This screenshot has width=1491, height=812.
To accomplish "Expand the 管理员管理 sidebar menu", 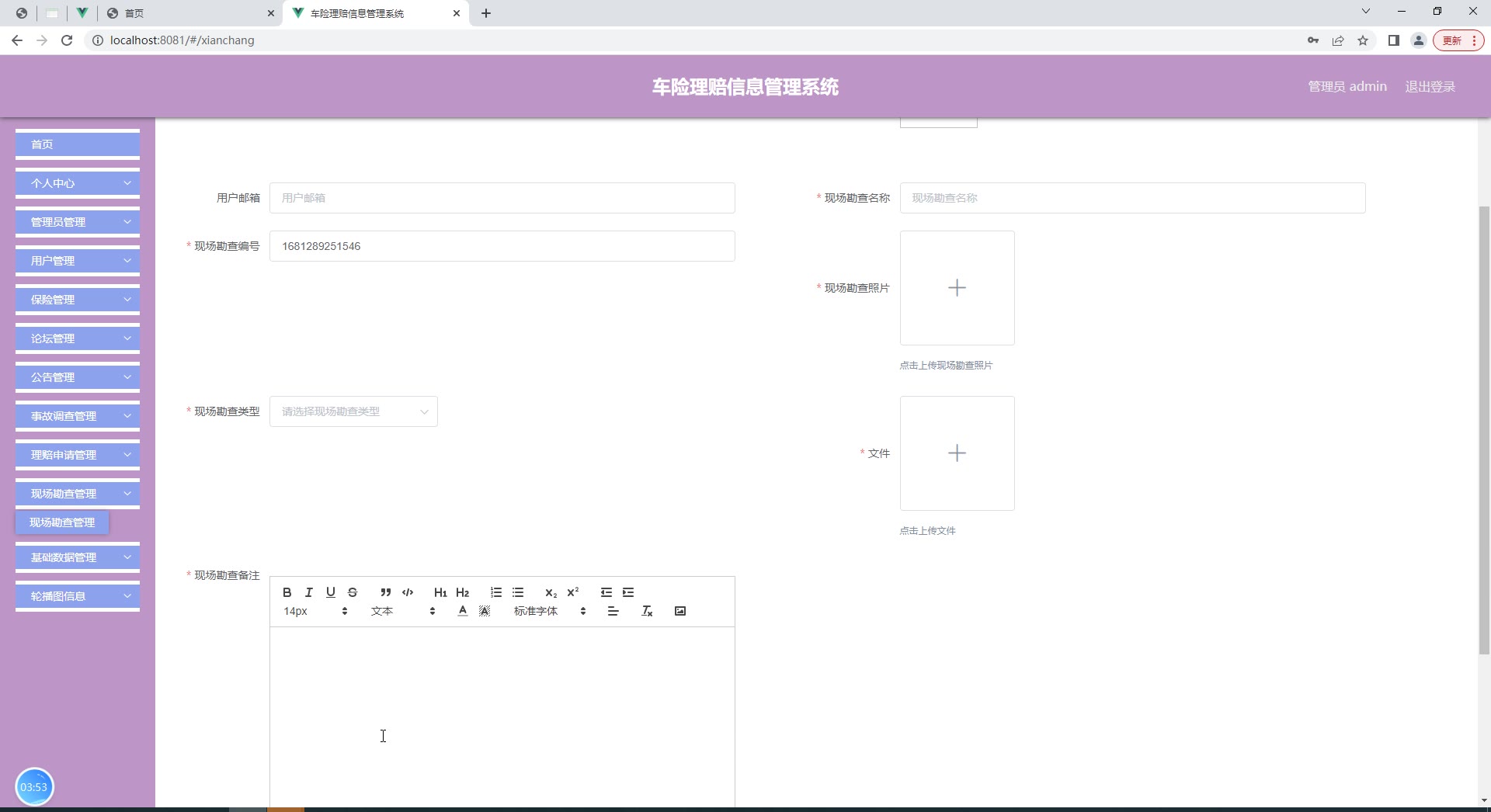I will 78,222.
